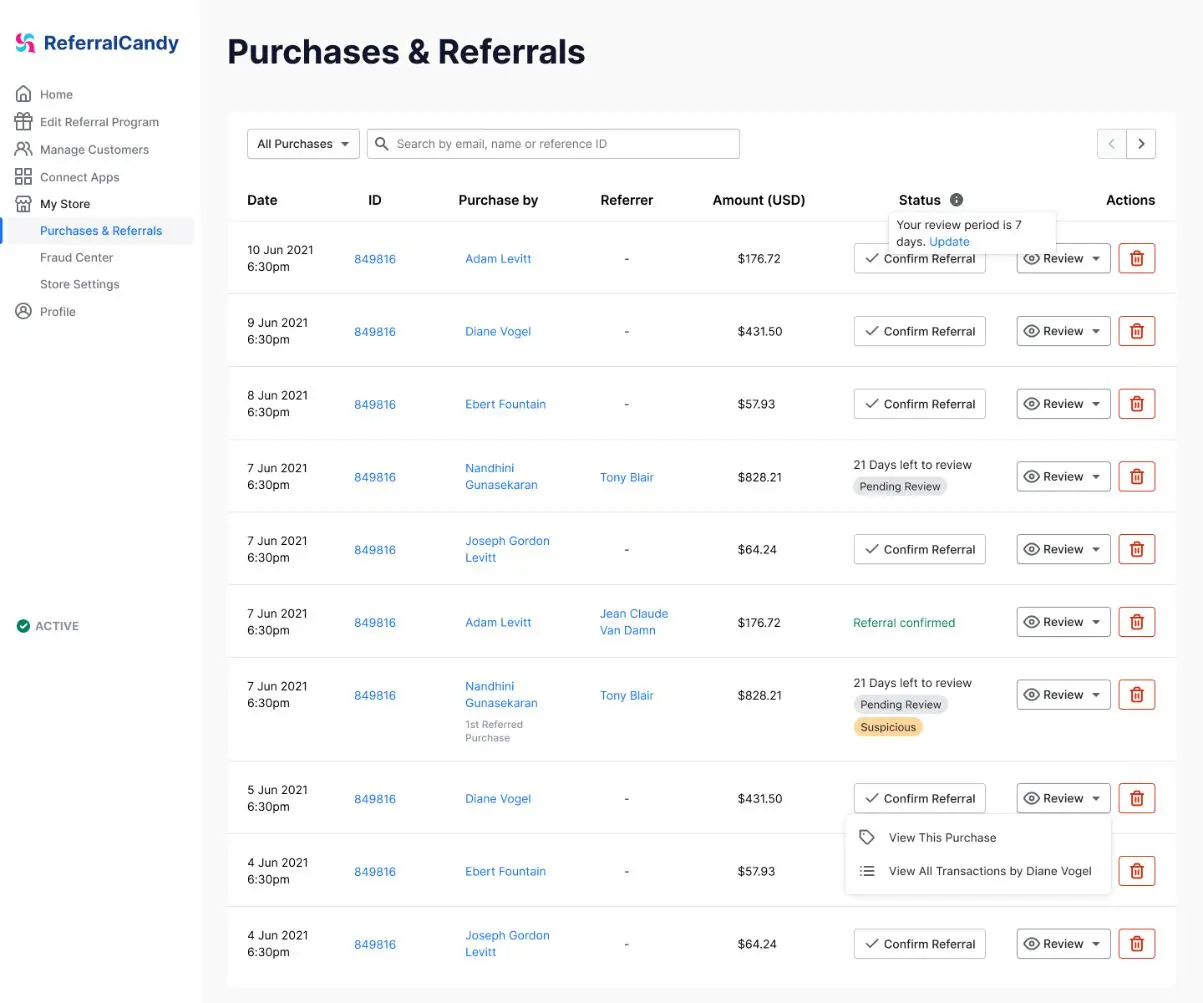The height and width of the screenshot is (1003, 1203).
Task: Open Purchases & Referrals sidebar item
Action: pos(101,230)
